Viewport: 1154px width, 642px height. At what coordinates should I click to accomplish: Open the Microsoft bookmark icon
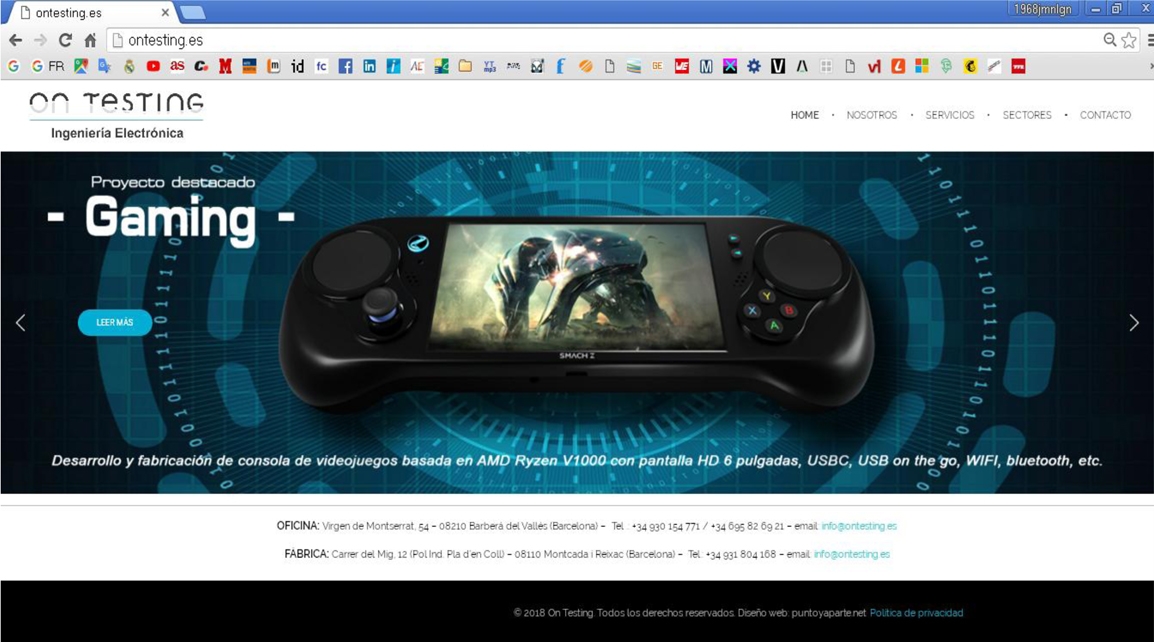tap(922, 66)
